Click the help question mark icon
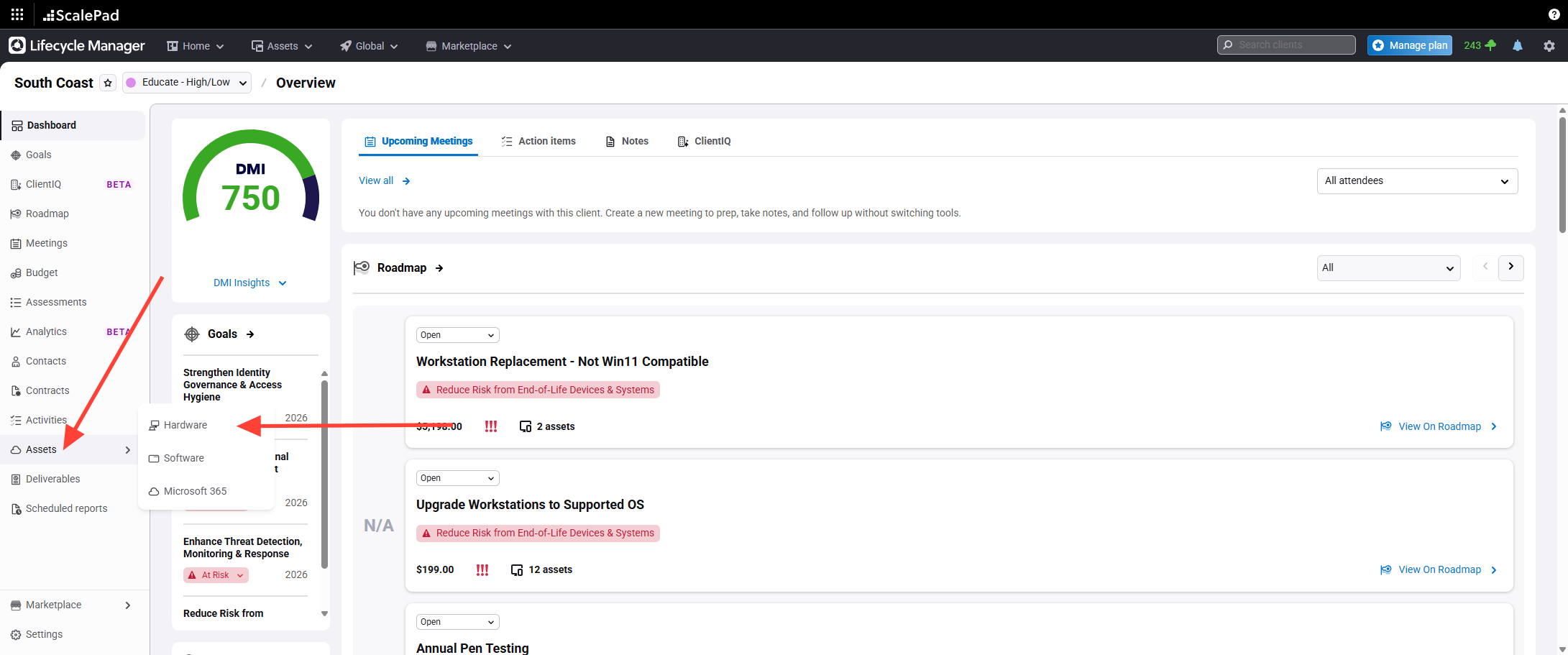Screen dimensions: 1568x655 point(1554,14)
